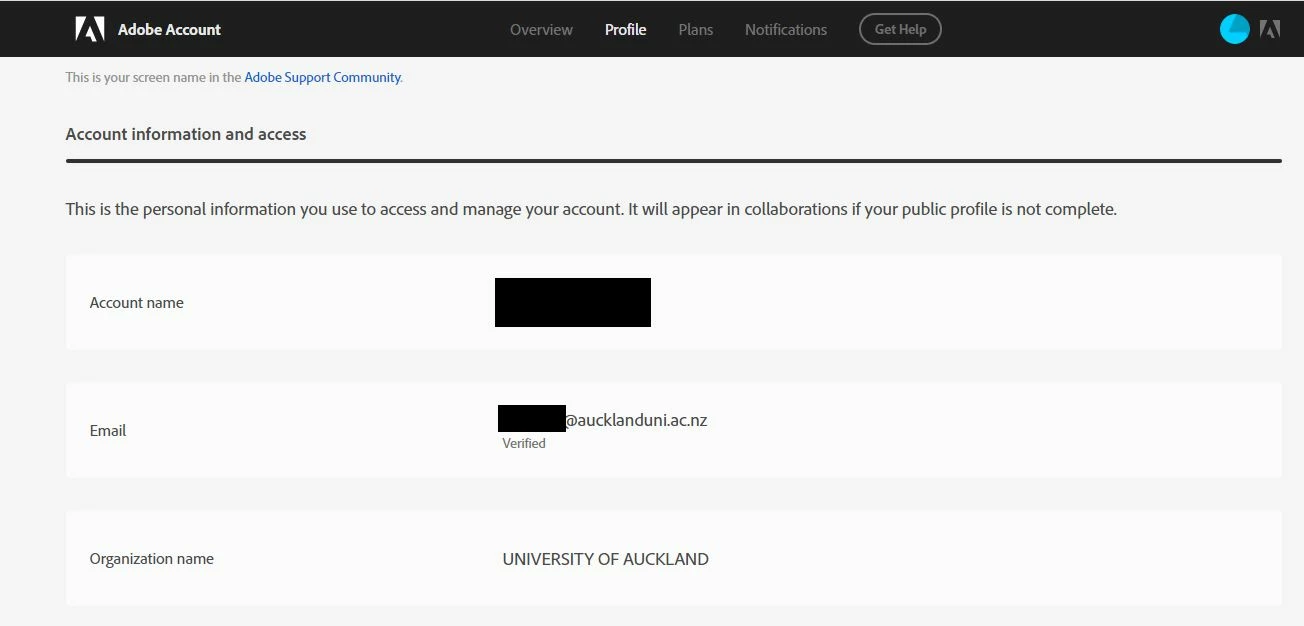1304x626 pixels.
Task: Click the Verified status text
Action: [x=524, y=443]
